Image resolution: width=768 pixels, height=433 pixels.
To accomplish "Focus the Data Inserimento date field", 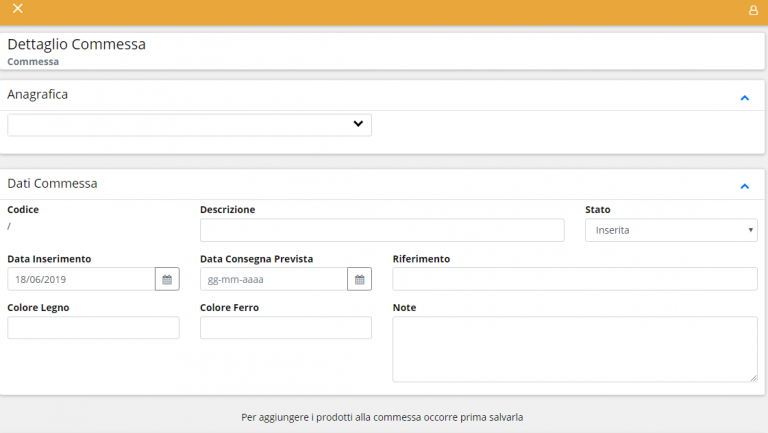I will 80,279.
